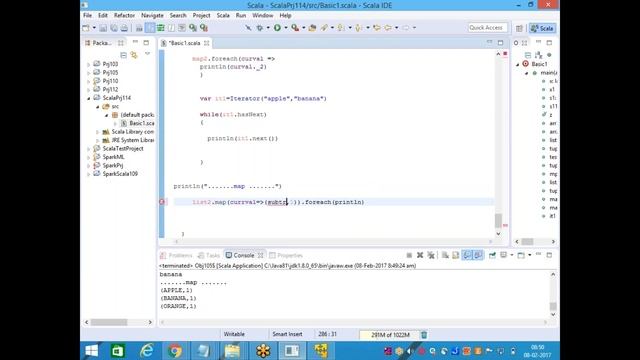
Task: Click the New wizard toolbar icon
Action: coord(86,28)
